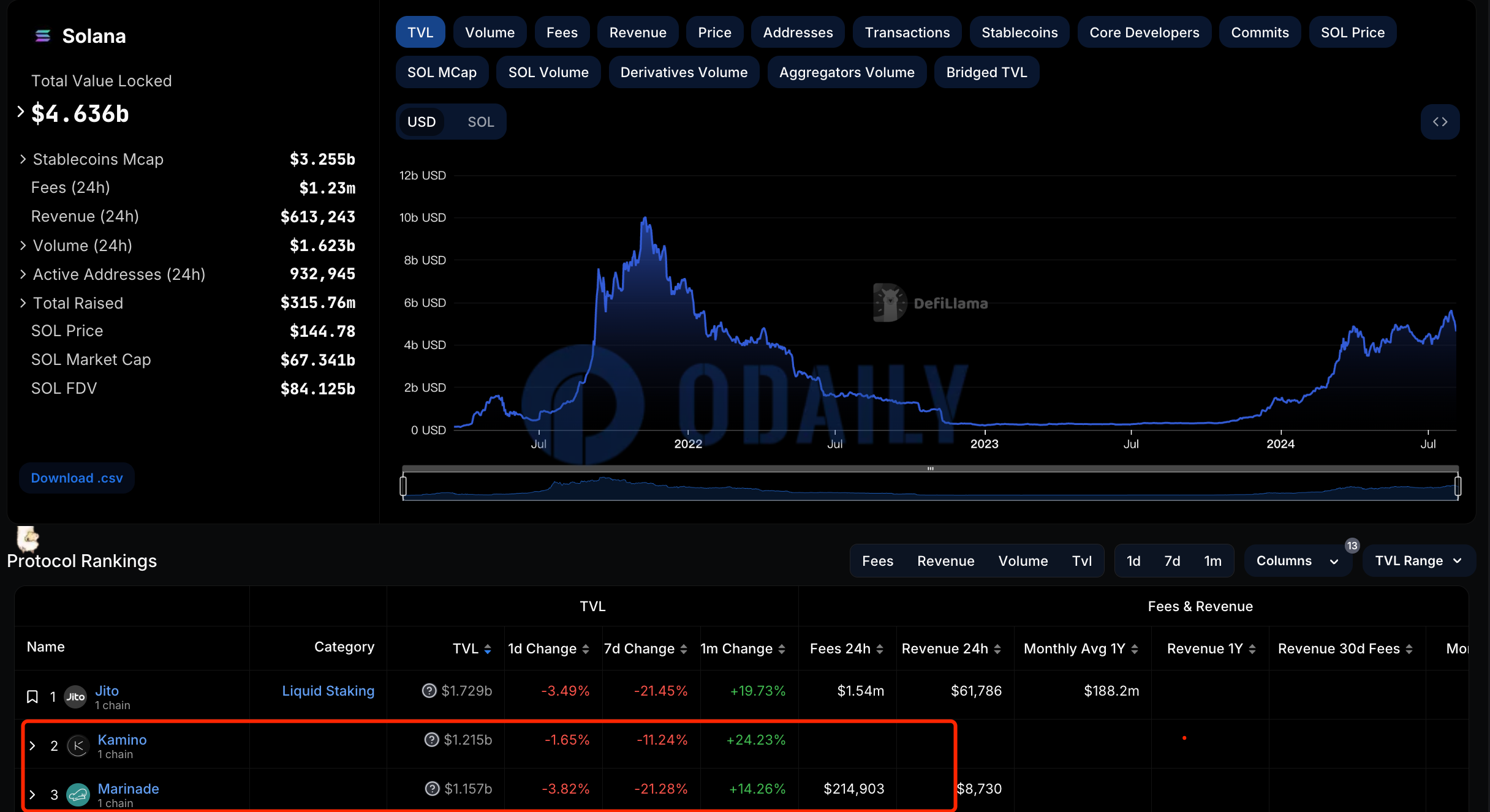
Task: Click the Jito protocol logo
Action: pos(75,697)
